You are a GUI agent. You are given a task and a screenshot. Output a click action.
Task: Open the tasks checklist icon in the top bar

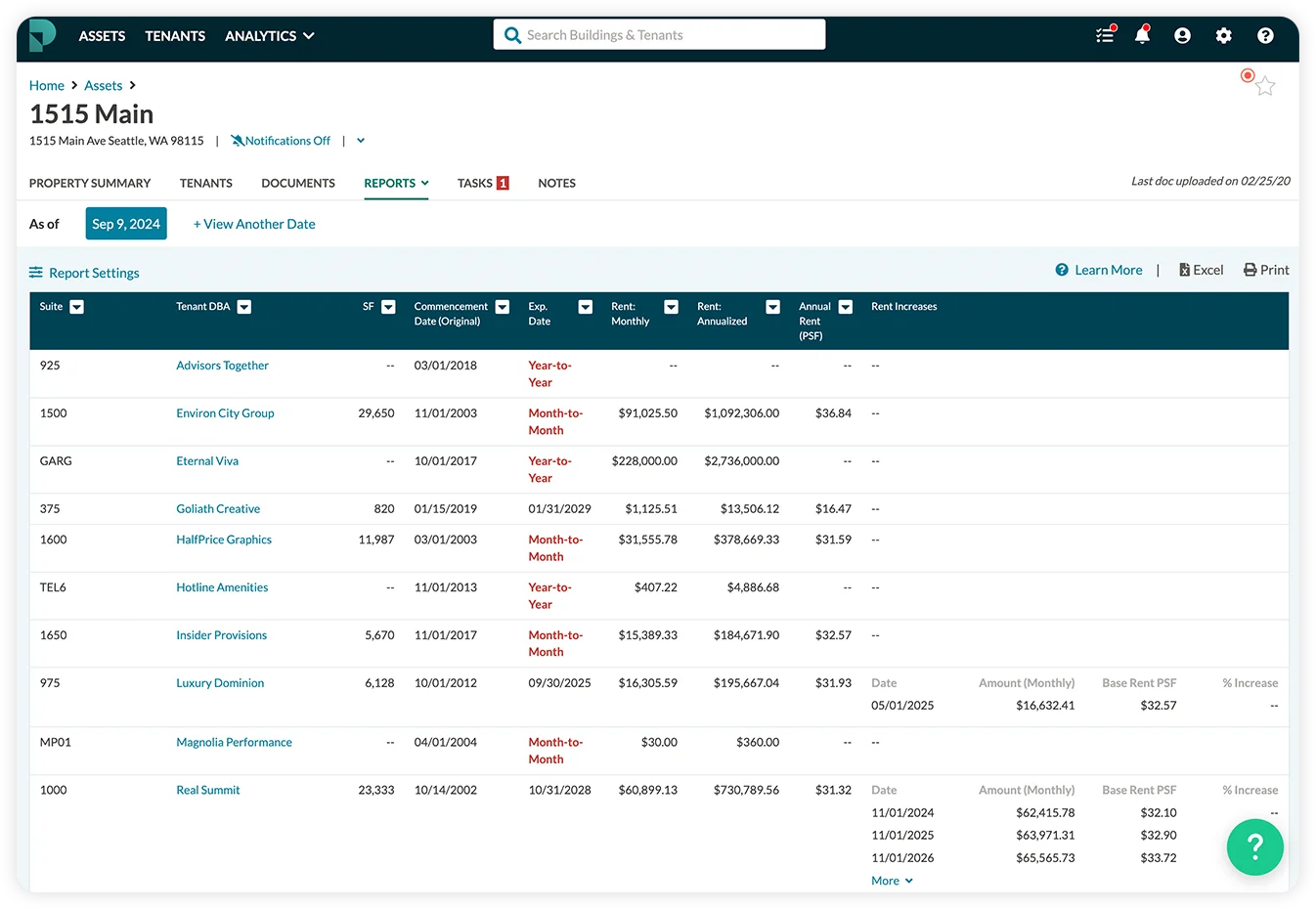point(1105,35)
